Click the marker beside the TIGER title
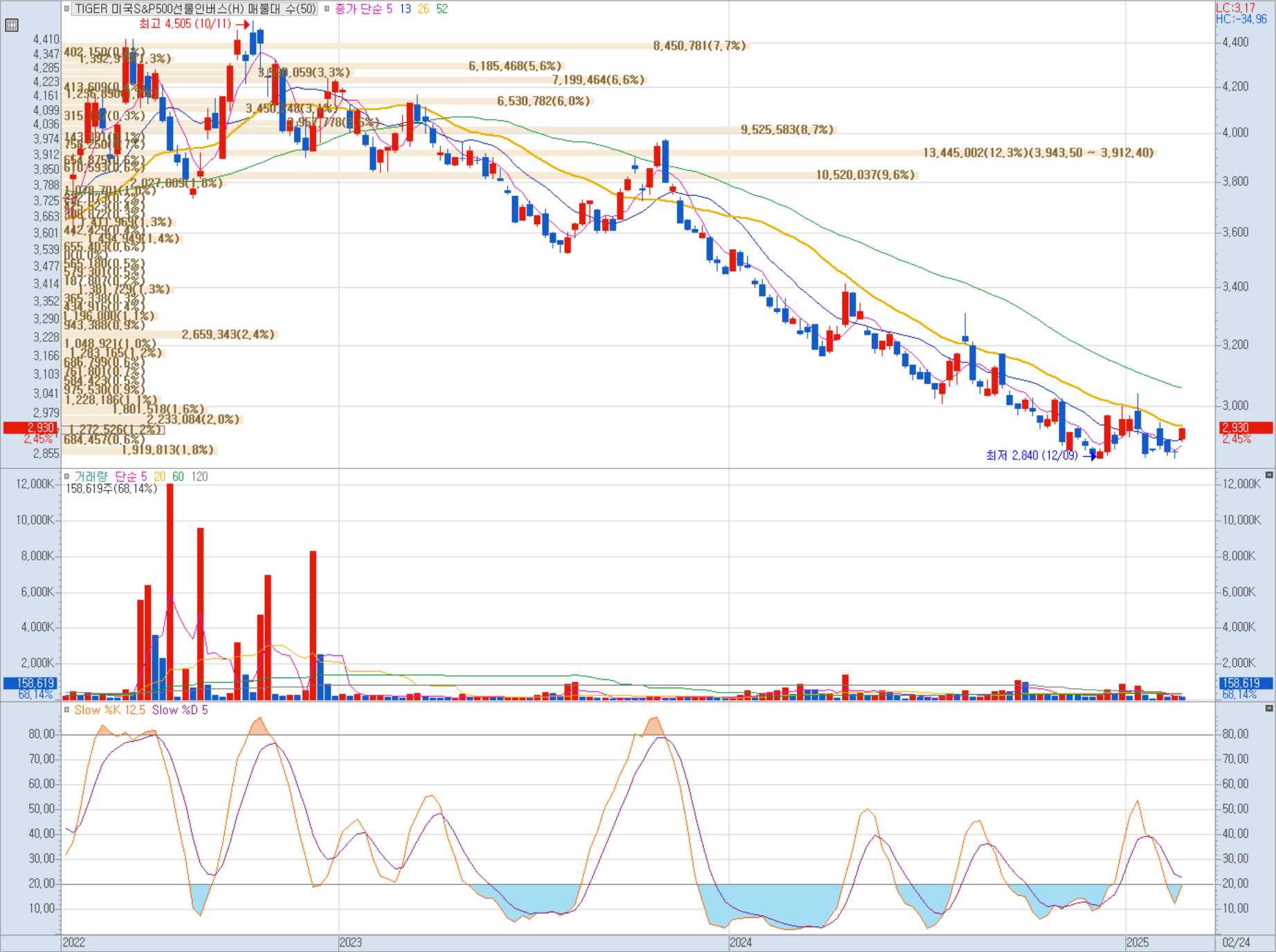This screenshot has height=952, width=1276. (66, 9)
